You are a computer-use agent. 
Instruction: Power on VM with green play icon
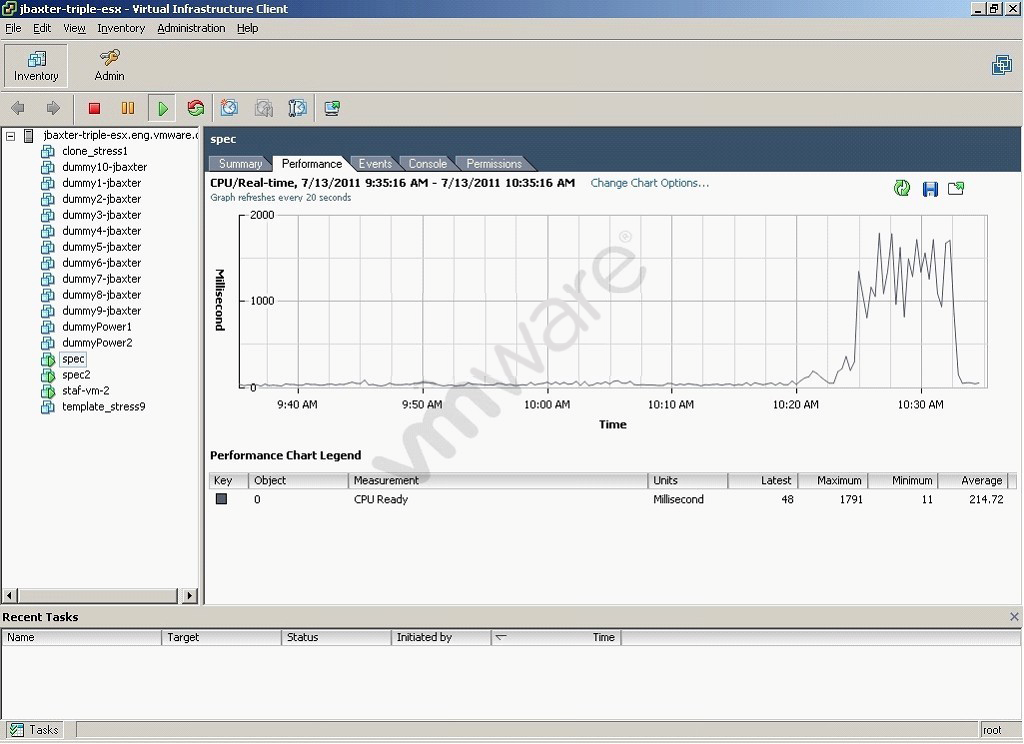pos(163,108)
